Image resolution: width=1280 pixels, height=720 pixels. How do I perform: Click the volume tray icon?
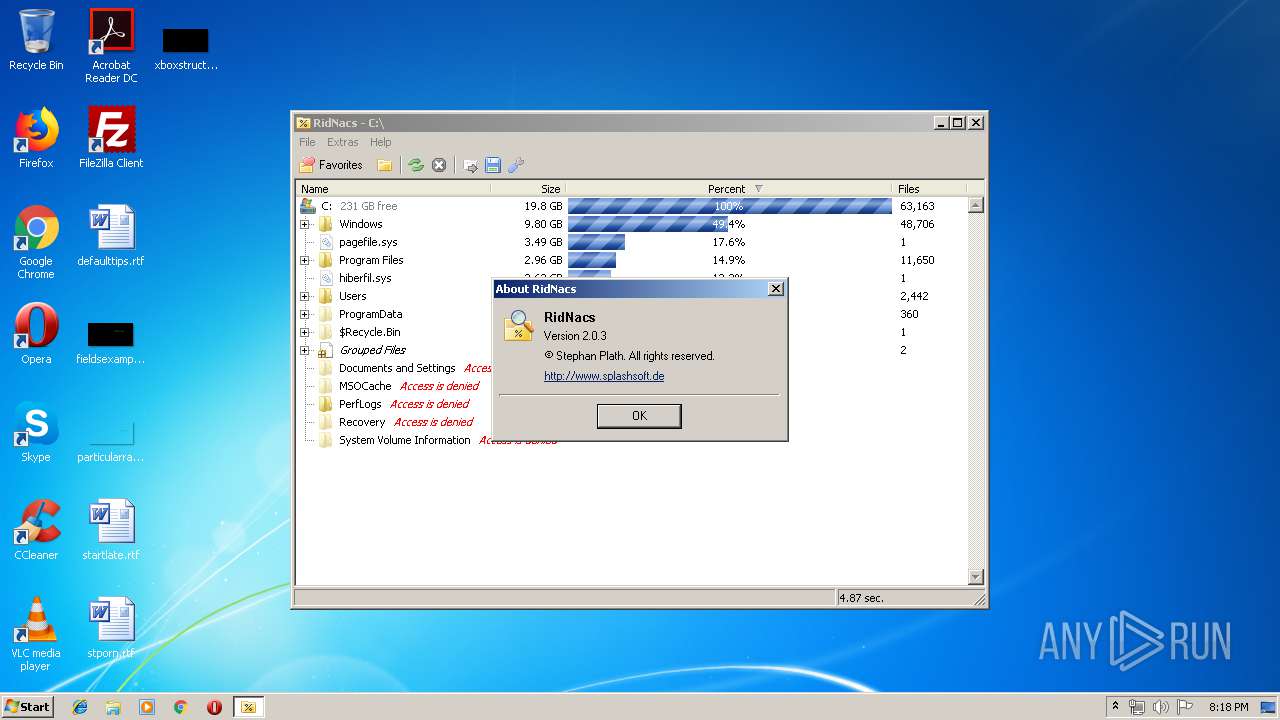(1160, 707)
